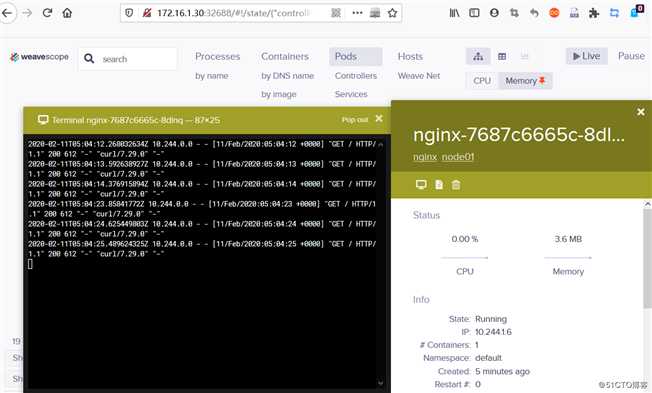Switch to table view mode
Viewport: 652px width, 393px height.
[502, 57]
